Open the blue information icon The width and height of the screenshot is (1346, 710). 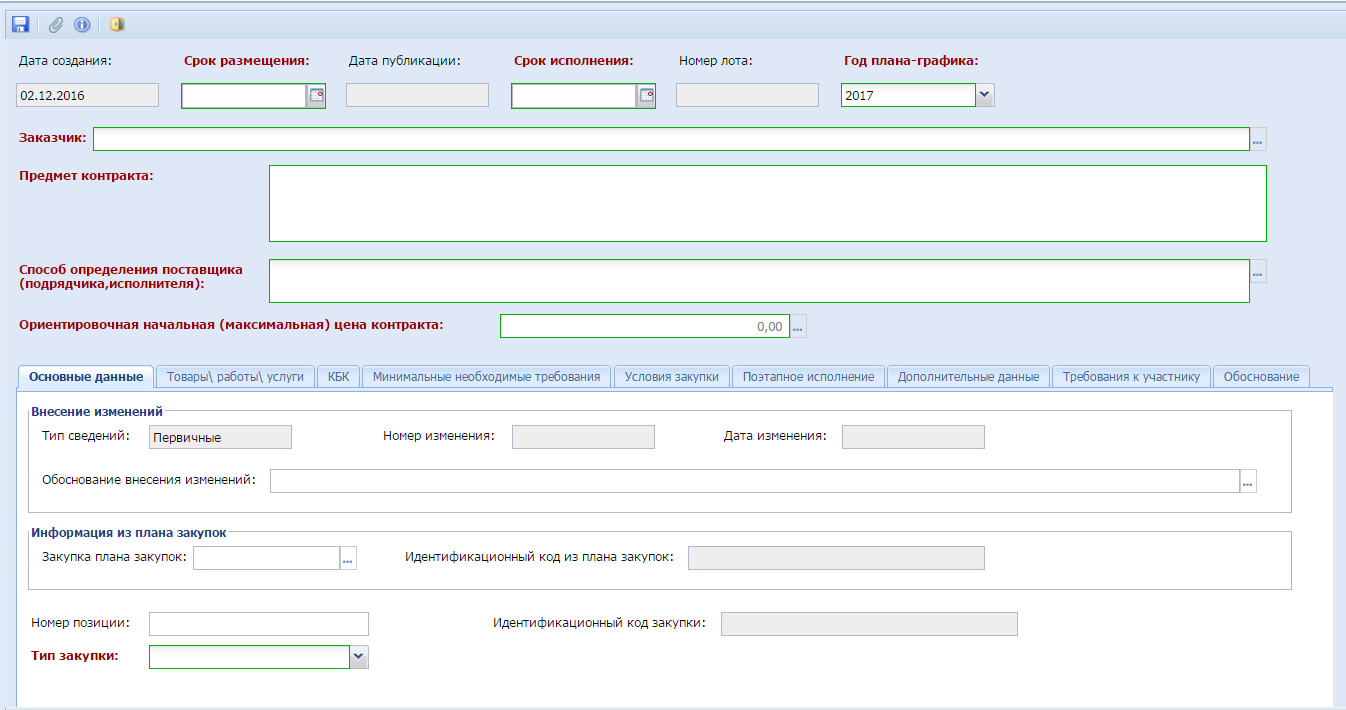[82, 24]
